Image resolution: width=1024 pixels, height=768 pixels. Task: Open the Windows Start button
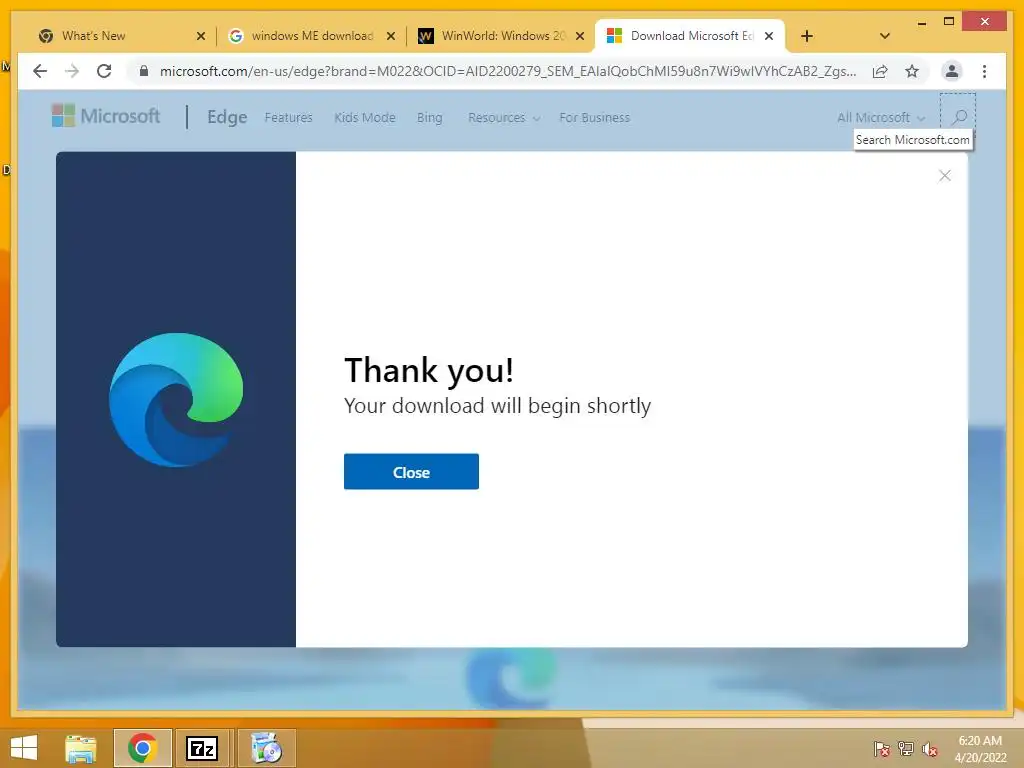tap(24, 748)
